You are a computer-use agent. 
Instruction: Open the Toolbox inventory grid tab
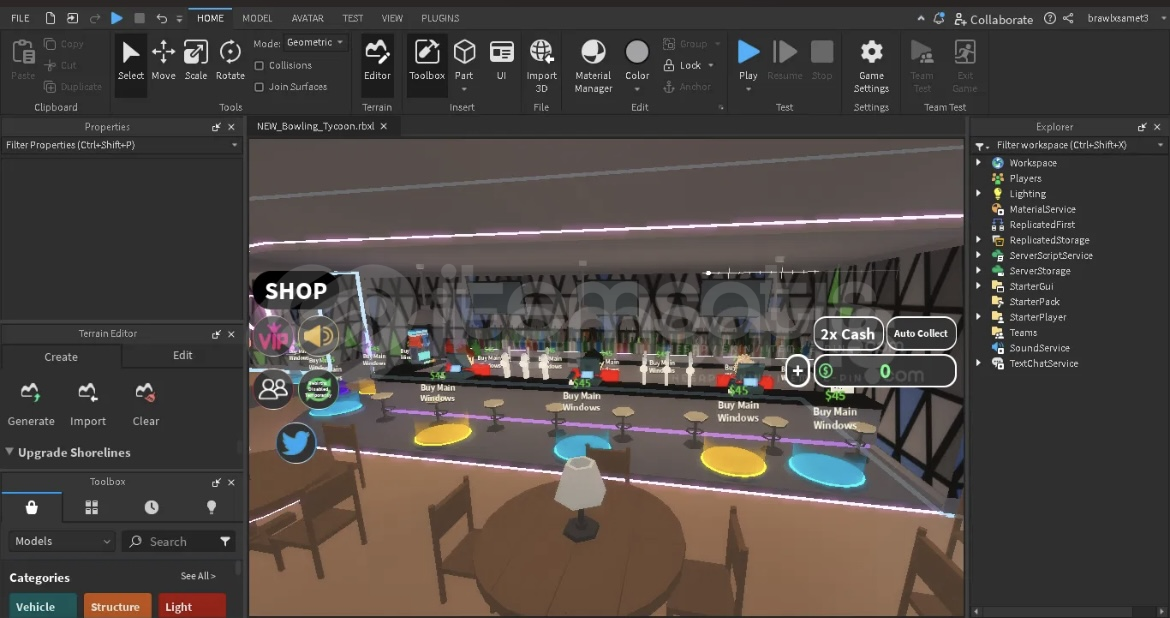tap(92, 508)
